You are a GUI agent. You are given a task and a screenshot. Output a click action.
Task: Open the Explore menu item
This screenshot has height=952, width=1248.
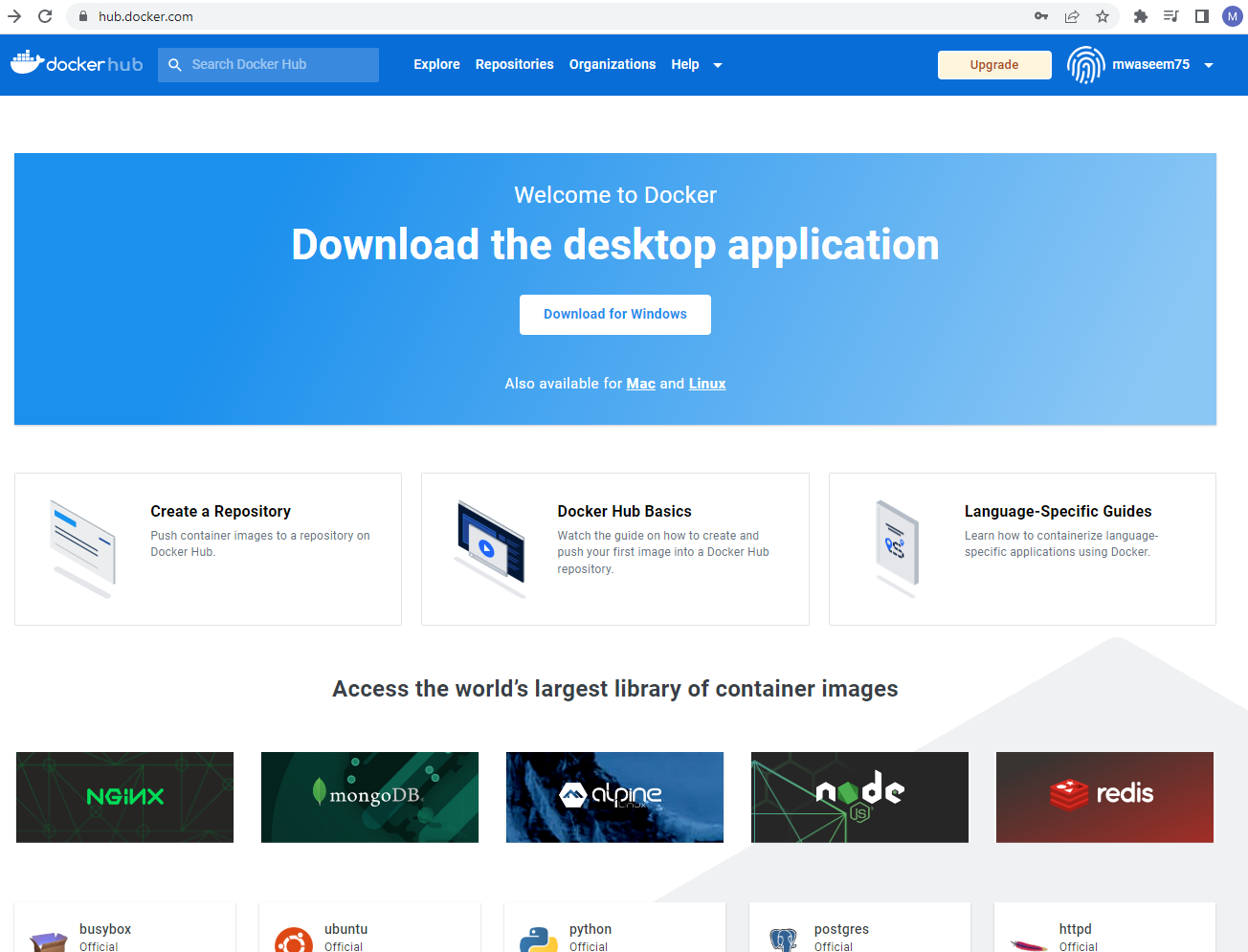(436, 64)
